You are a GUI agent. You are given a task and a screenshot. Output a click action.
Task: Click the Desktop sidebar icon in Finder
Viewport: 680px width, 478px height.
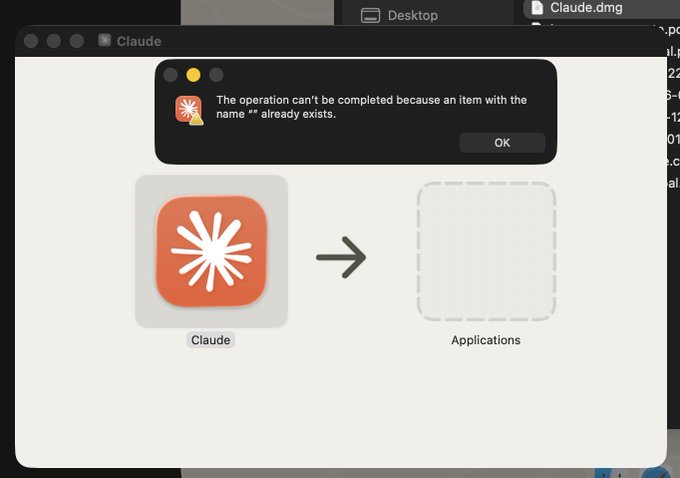[x=370, y=16]
